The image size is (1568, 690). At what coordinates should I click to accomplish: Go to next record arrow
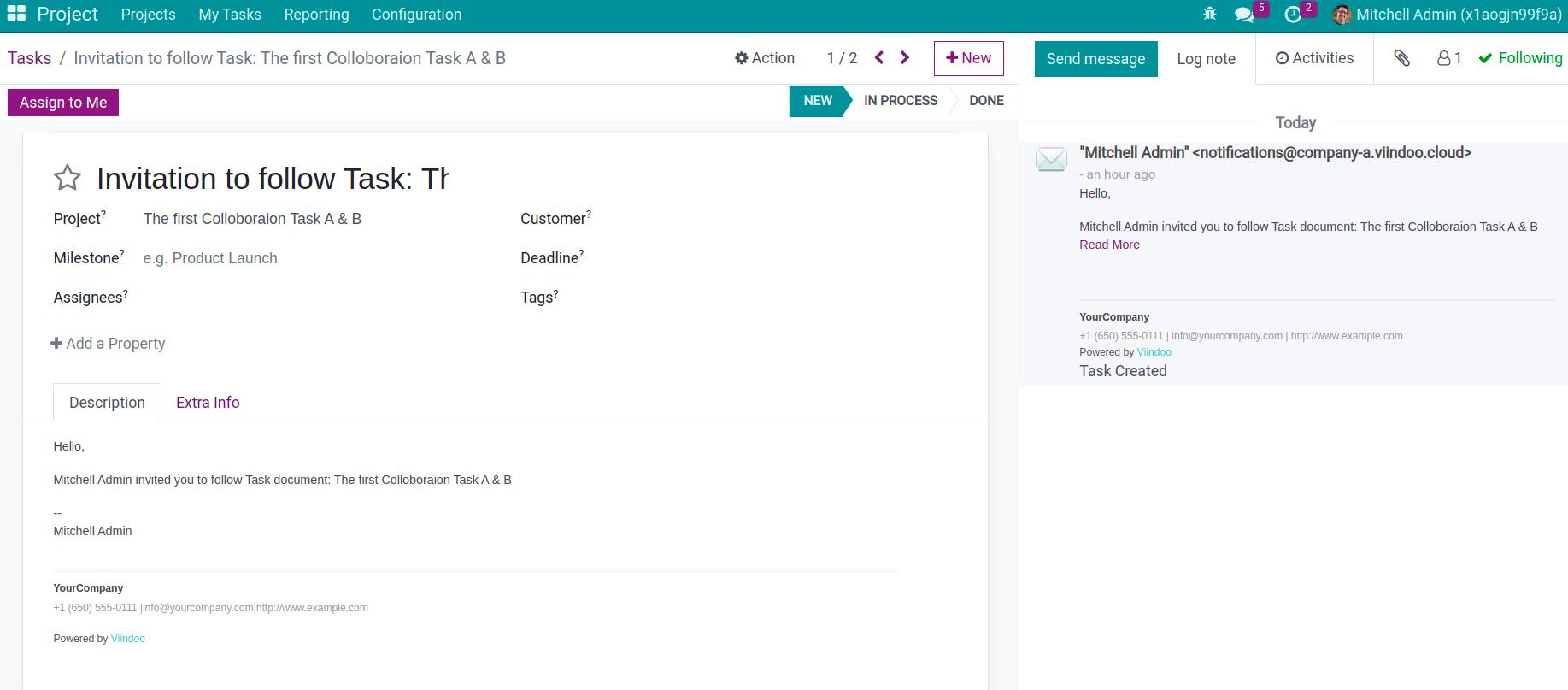[905, 58]
